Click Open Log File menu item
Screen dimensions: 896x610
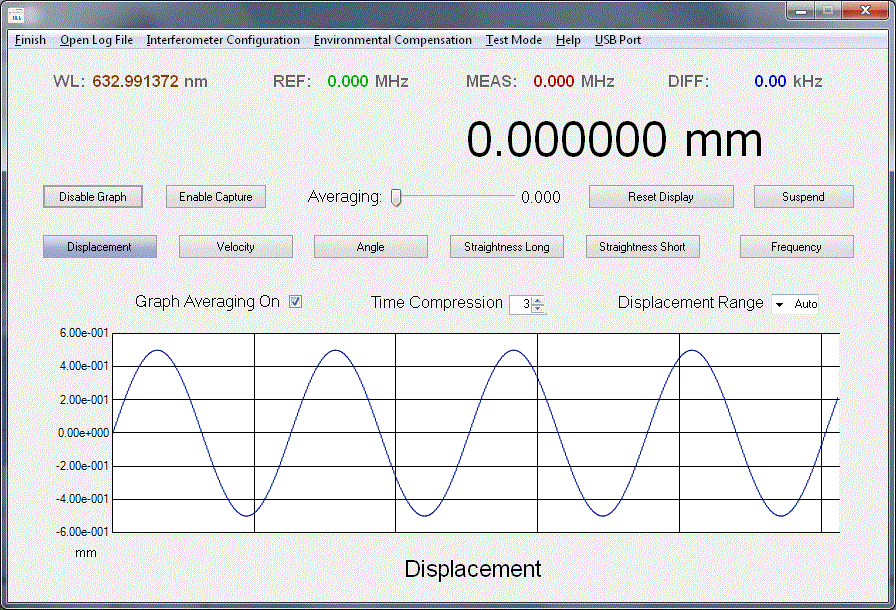coord(96,40)
